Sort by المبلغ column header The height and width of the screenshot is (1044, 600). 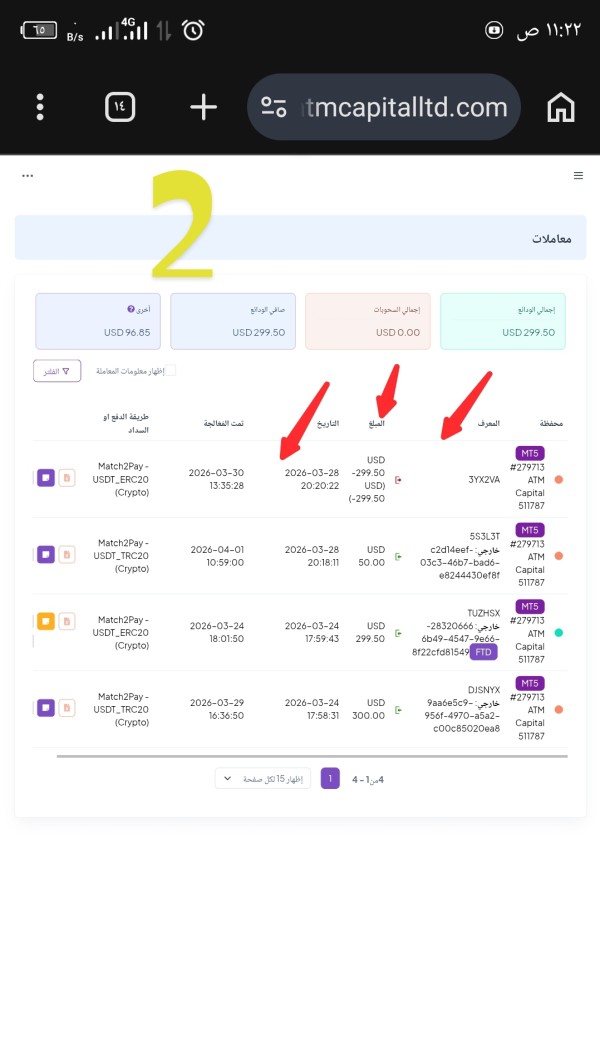tap(376, 423)
